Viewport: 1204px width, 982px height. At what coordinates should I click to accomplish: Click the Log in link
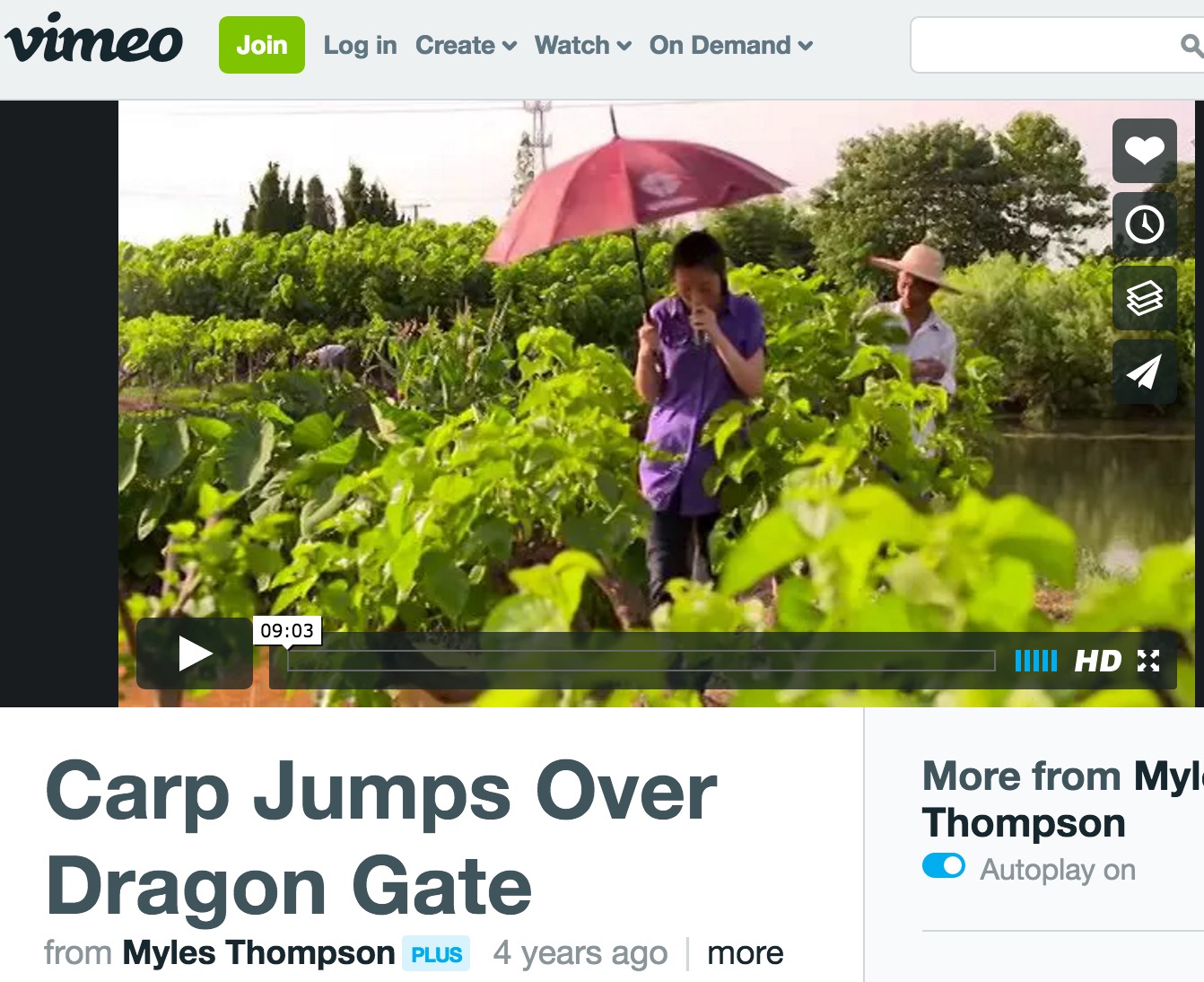(360, 45)
